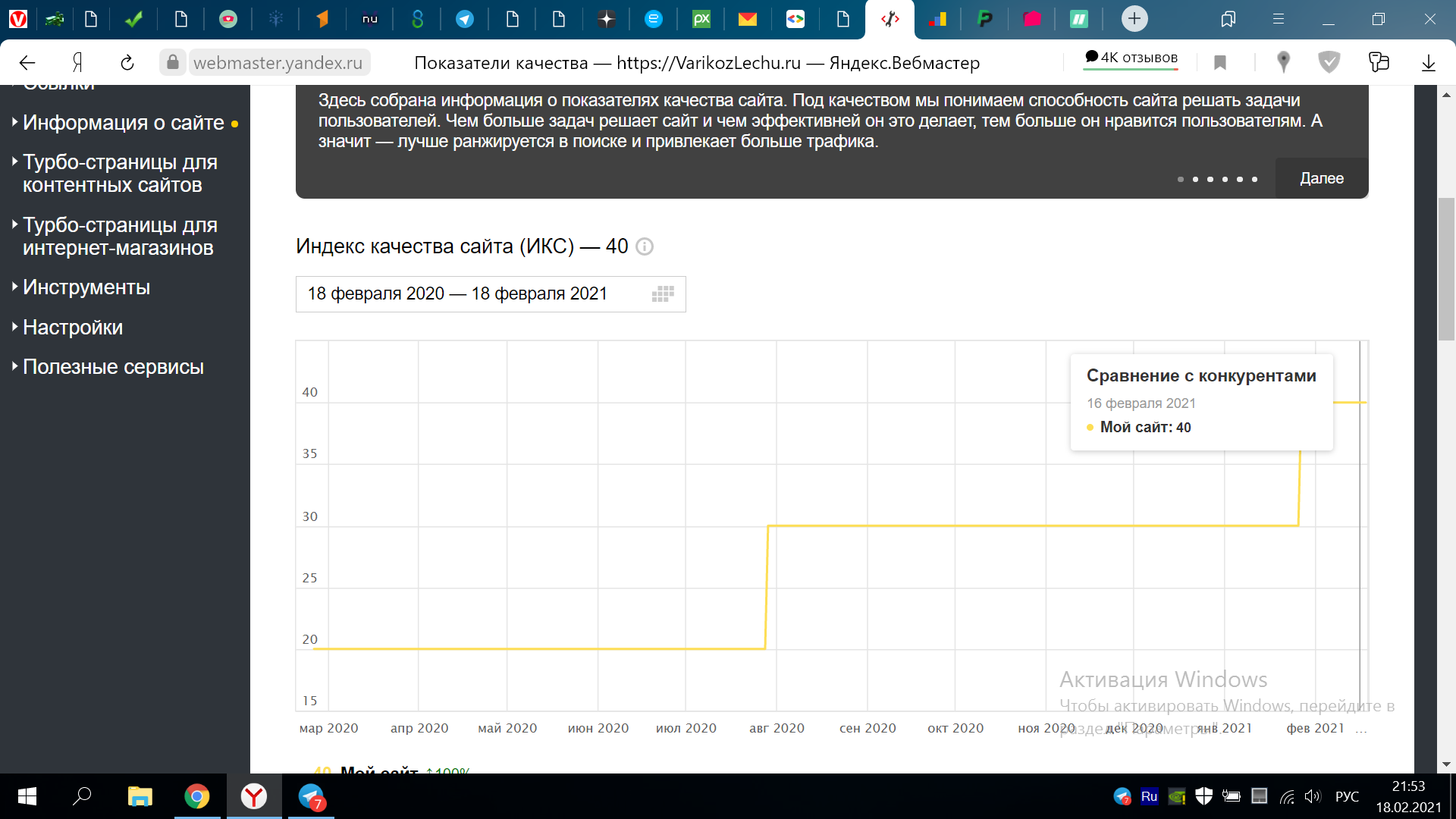The image size is (1456, 819).
Task: Open the location pin icon
Action: pos(1283,62)
